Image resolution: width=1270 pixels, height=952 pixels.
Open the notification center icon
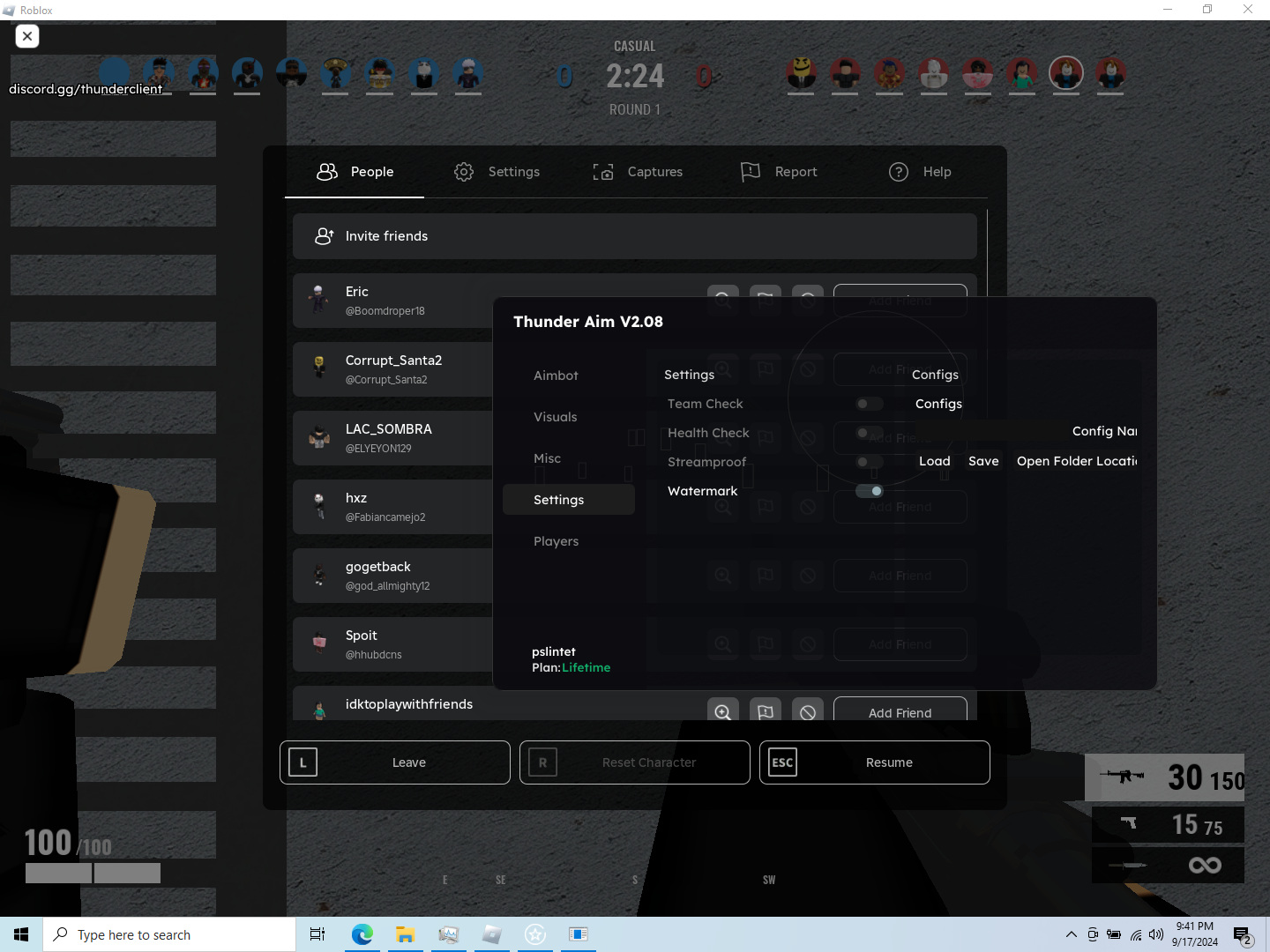pos(1243,935)
